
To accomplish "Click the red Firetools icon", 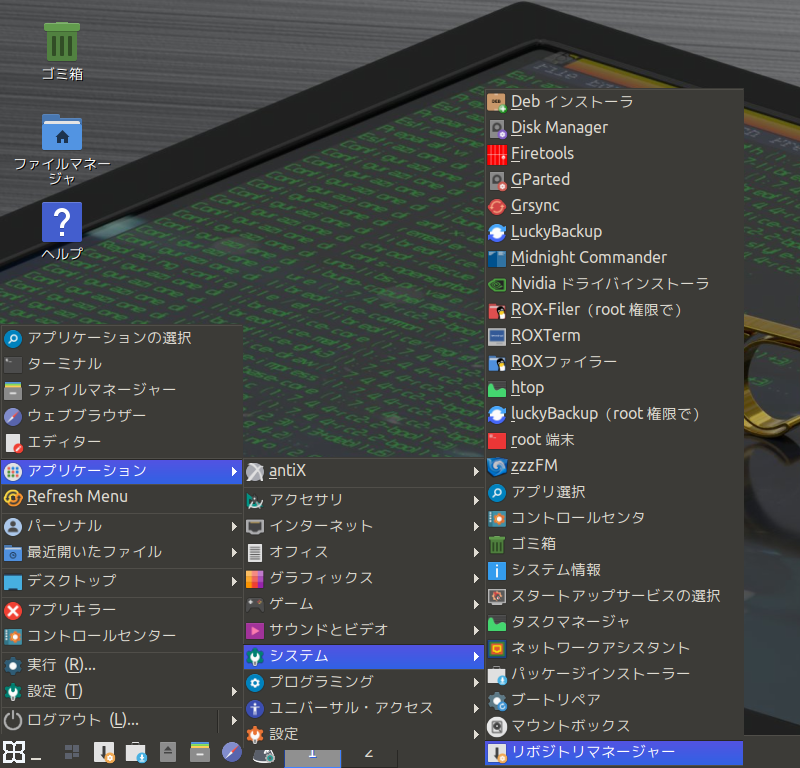I will pyautogui.click(x=496, y=154).
